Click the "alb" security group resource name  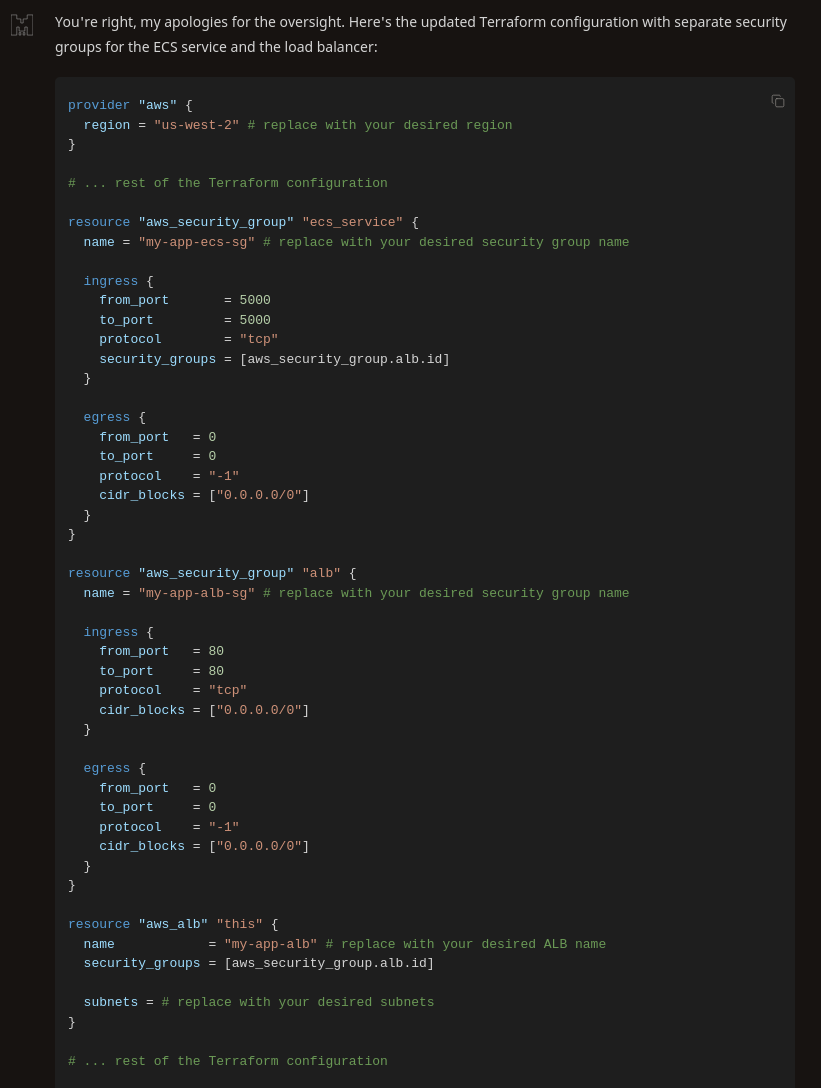(x=321, y=573)
